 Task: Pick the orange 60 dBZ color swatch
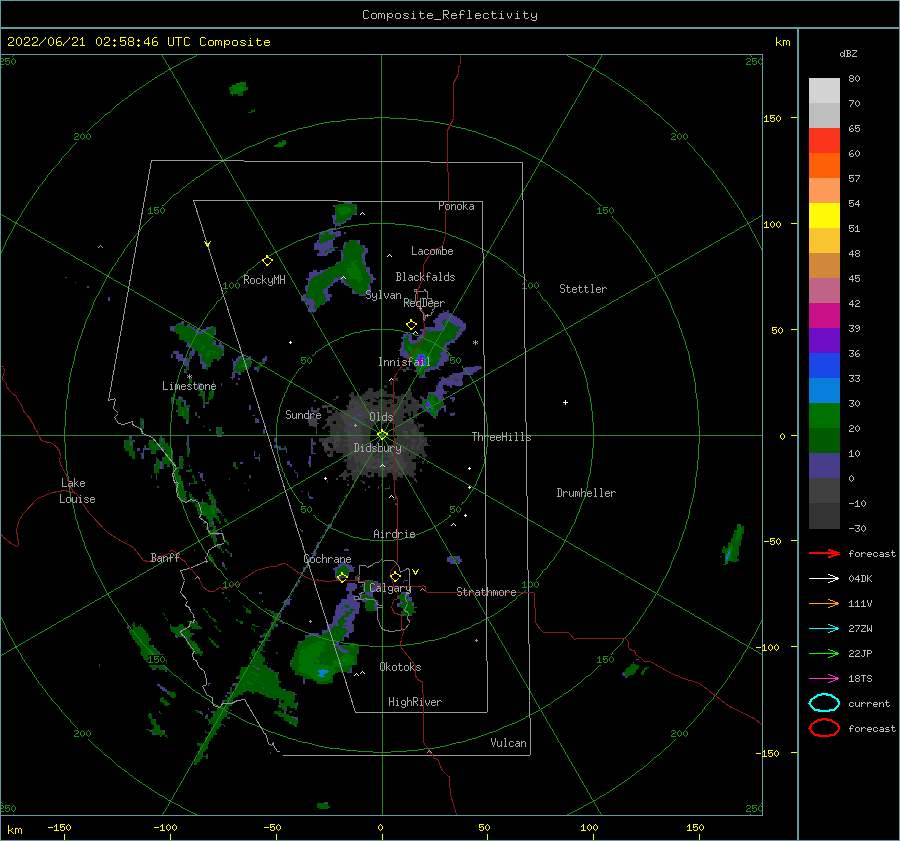click(824, 165)
